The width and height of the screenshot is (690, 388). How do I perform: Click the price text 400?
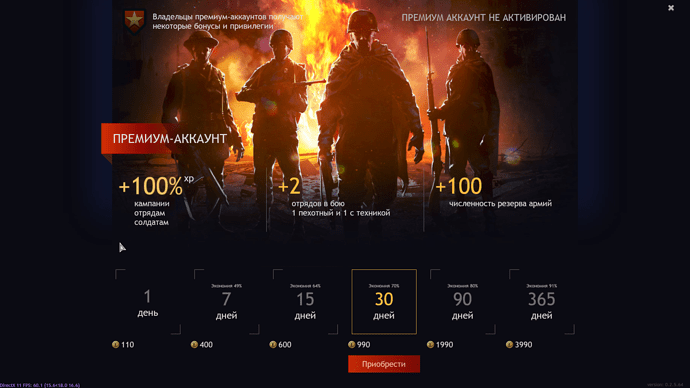click(206, 344)
